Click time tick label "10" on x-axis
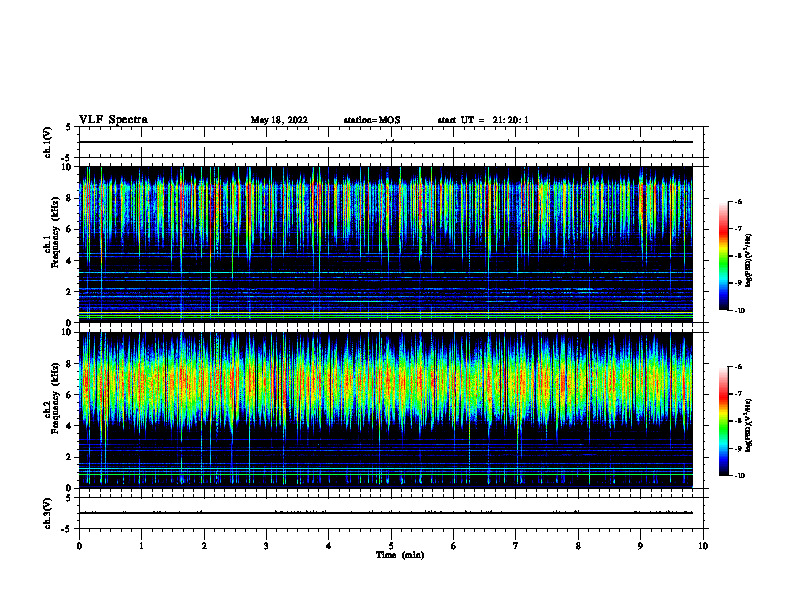The image size is (792, 612). click(x=703, y=546)
